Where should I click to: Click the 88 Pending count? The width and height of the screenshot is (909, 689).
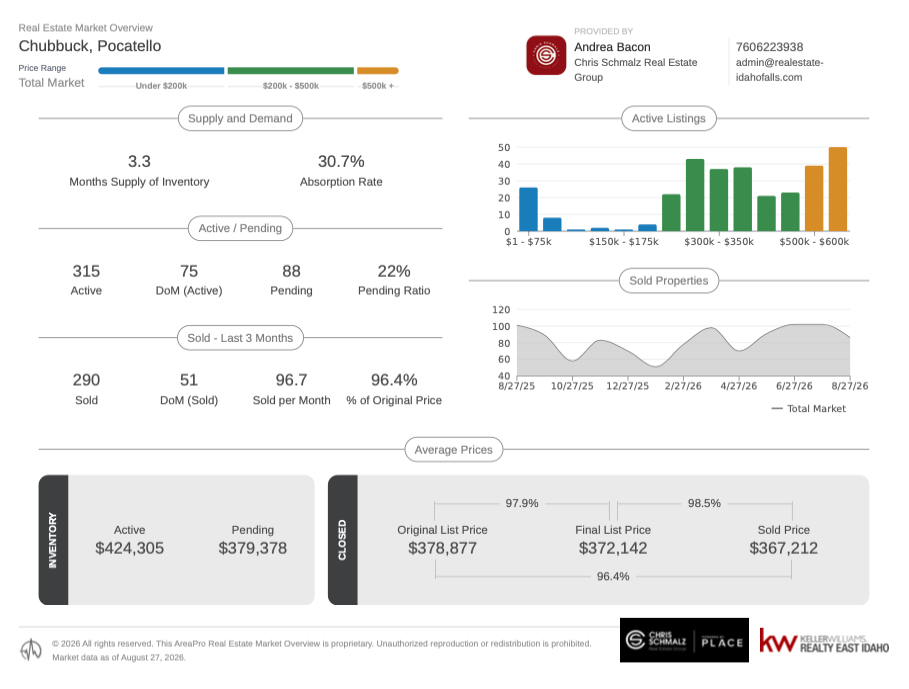pos(291,271)
